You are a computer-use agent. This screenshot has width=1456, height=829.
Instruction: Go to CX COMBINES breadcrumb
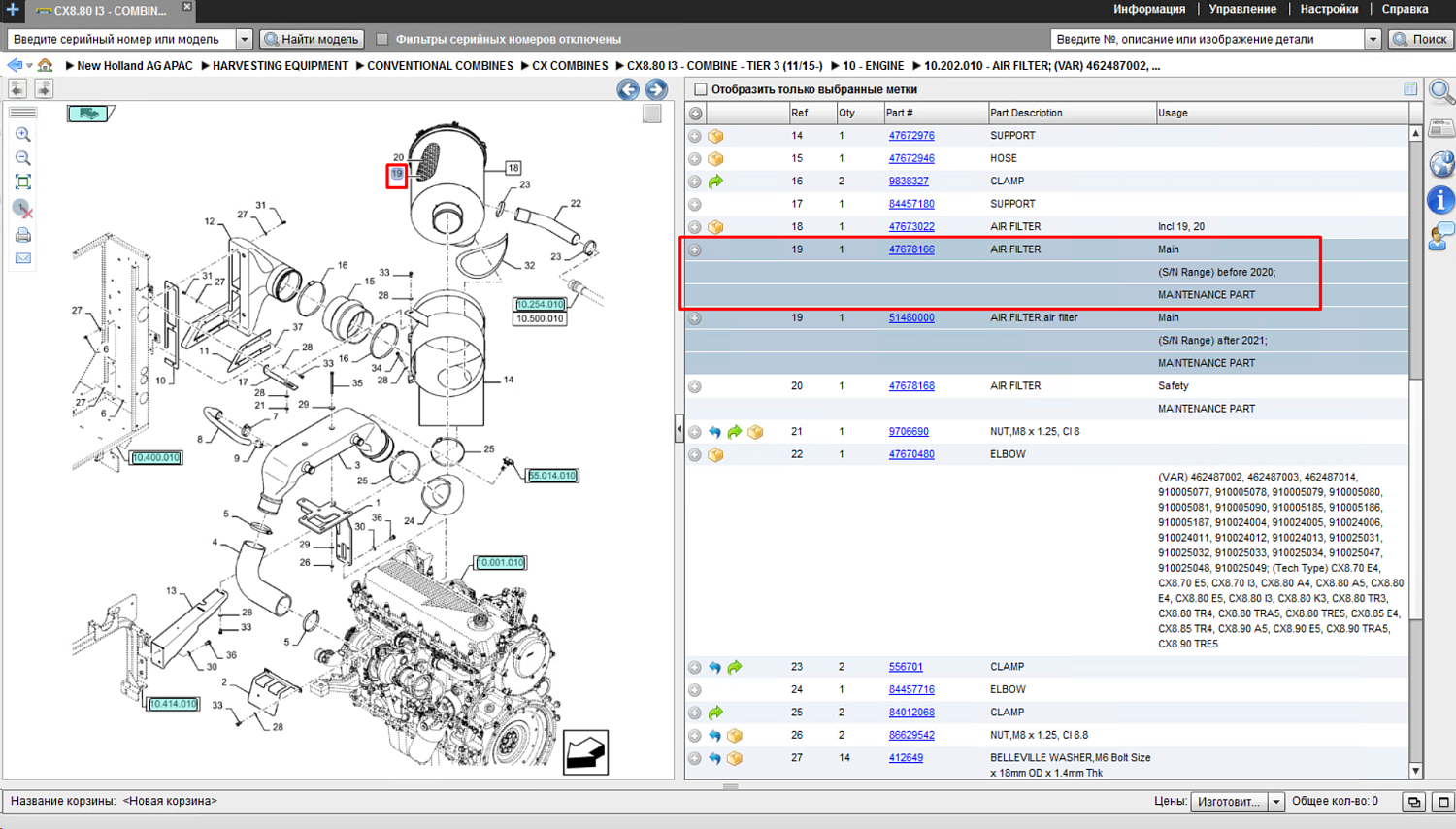pyautogui.click(x=570, y=66)
